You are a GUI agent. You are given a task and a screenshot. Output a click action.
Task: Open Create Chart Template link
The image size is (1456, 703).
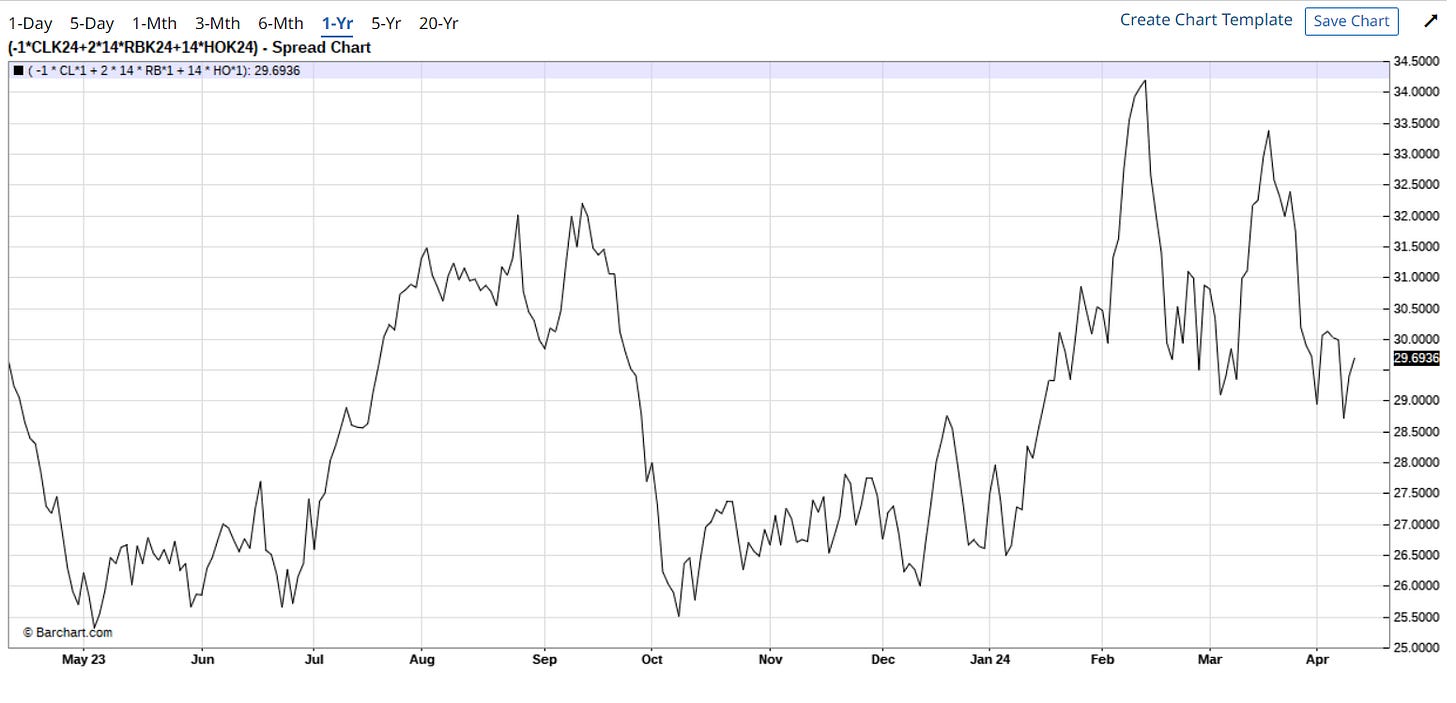(1206, 20)
